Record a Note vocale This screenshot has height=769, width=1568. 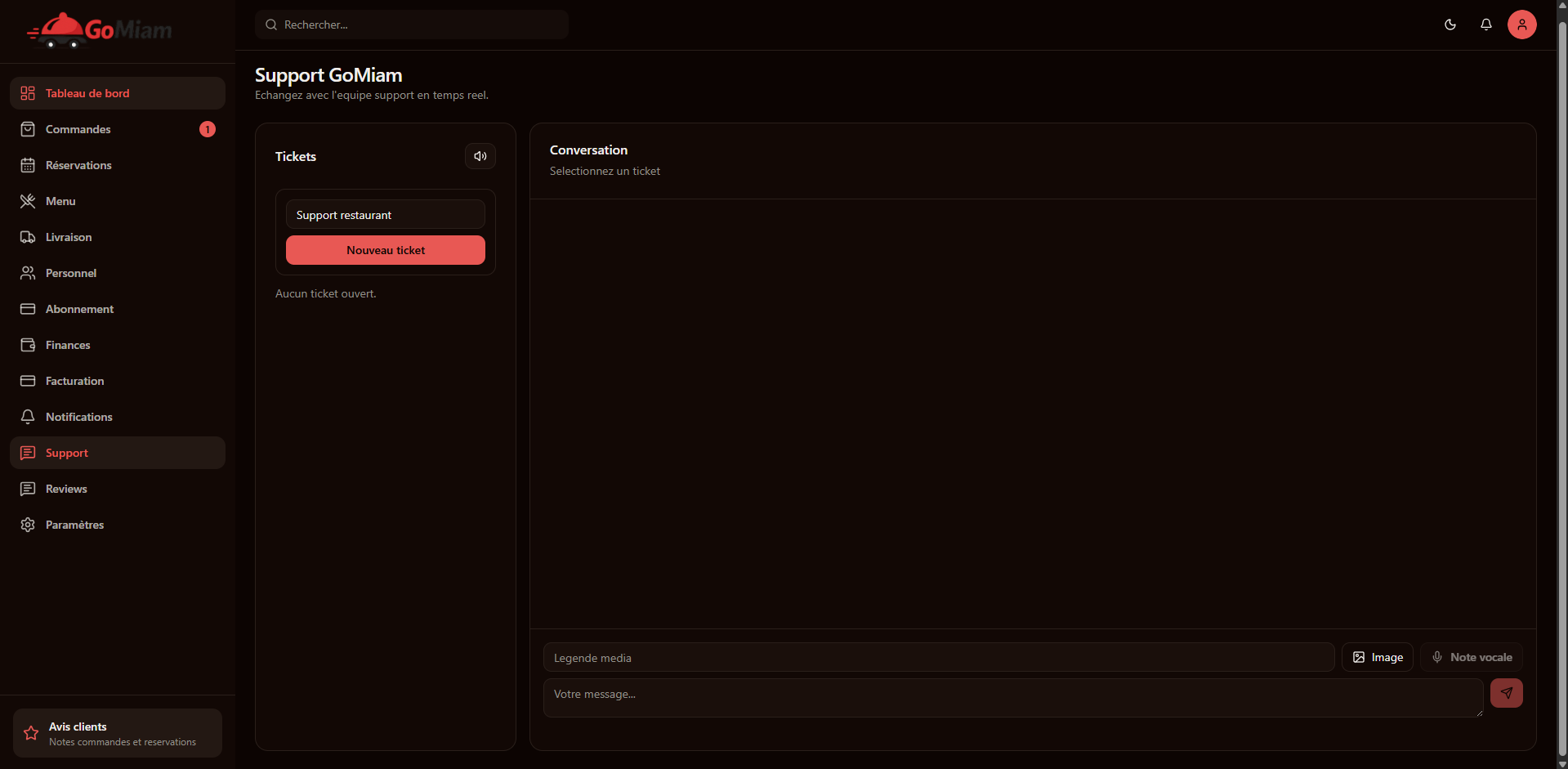(1472, 657)
